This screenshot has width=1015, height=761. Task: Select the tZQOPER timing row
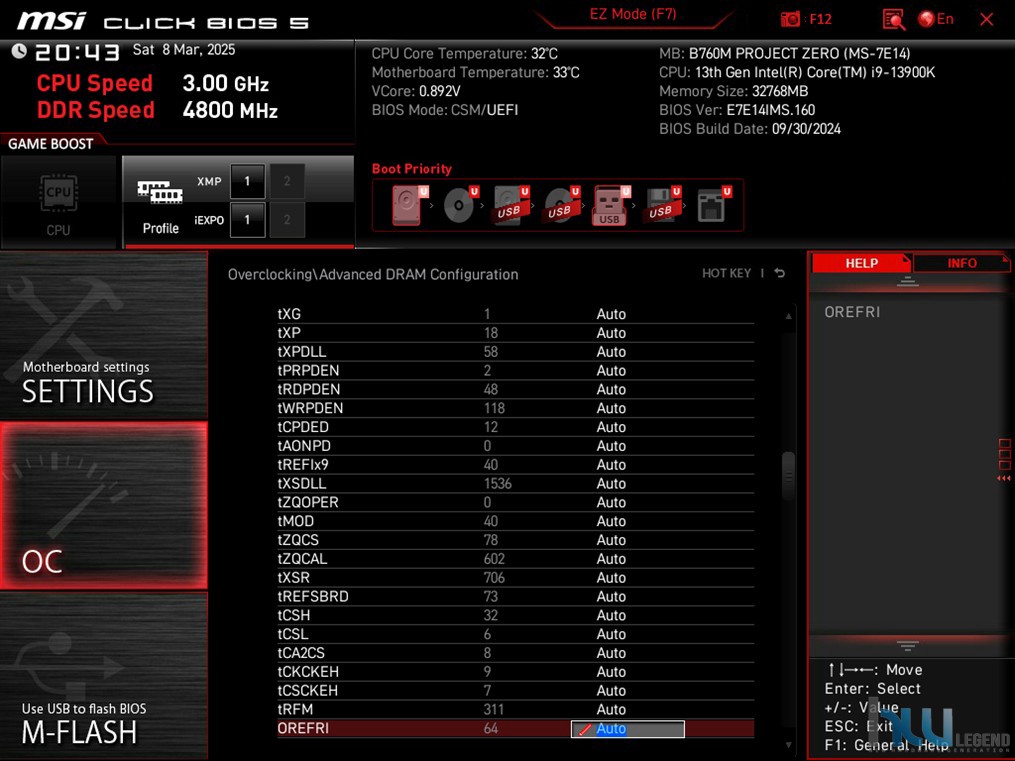(x=515, y=502)
